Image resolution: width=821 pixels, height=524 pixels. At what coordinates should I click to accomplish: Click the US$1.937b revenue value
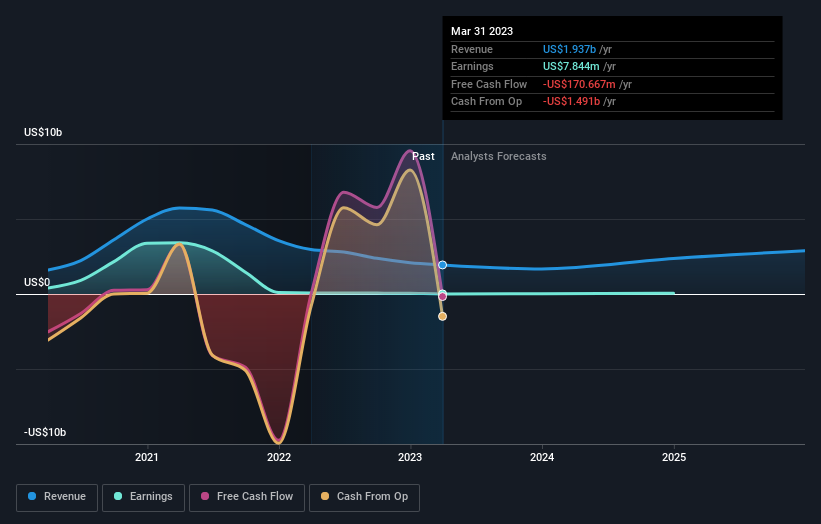[569, 49]
